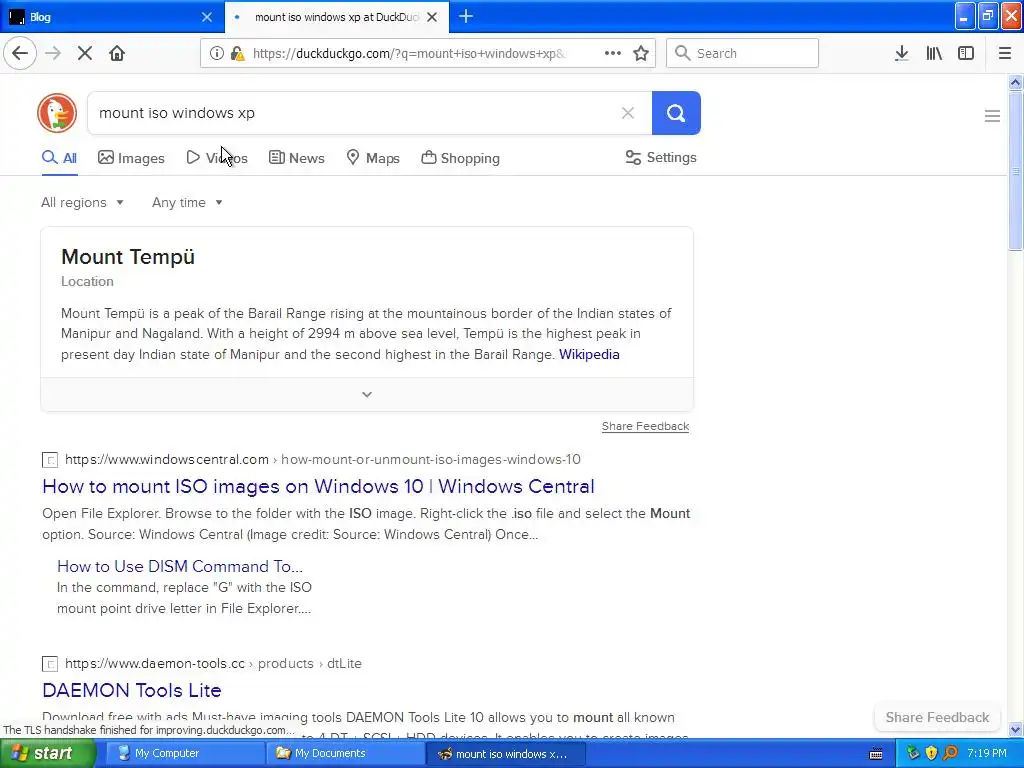Click the padlock warning icon
The height and width of the screenshot is (768, 1024).
[238, 53]
